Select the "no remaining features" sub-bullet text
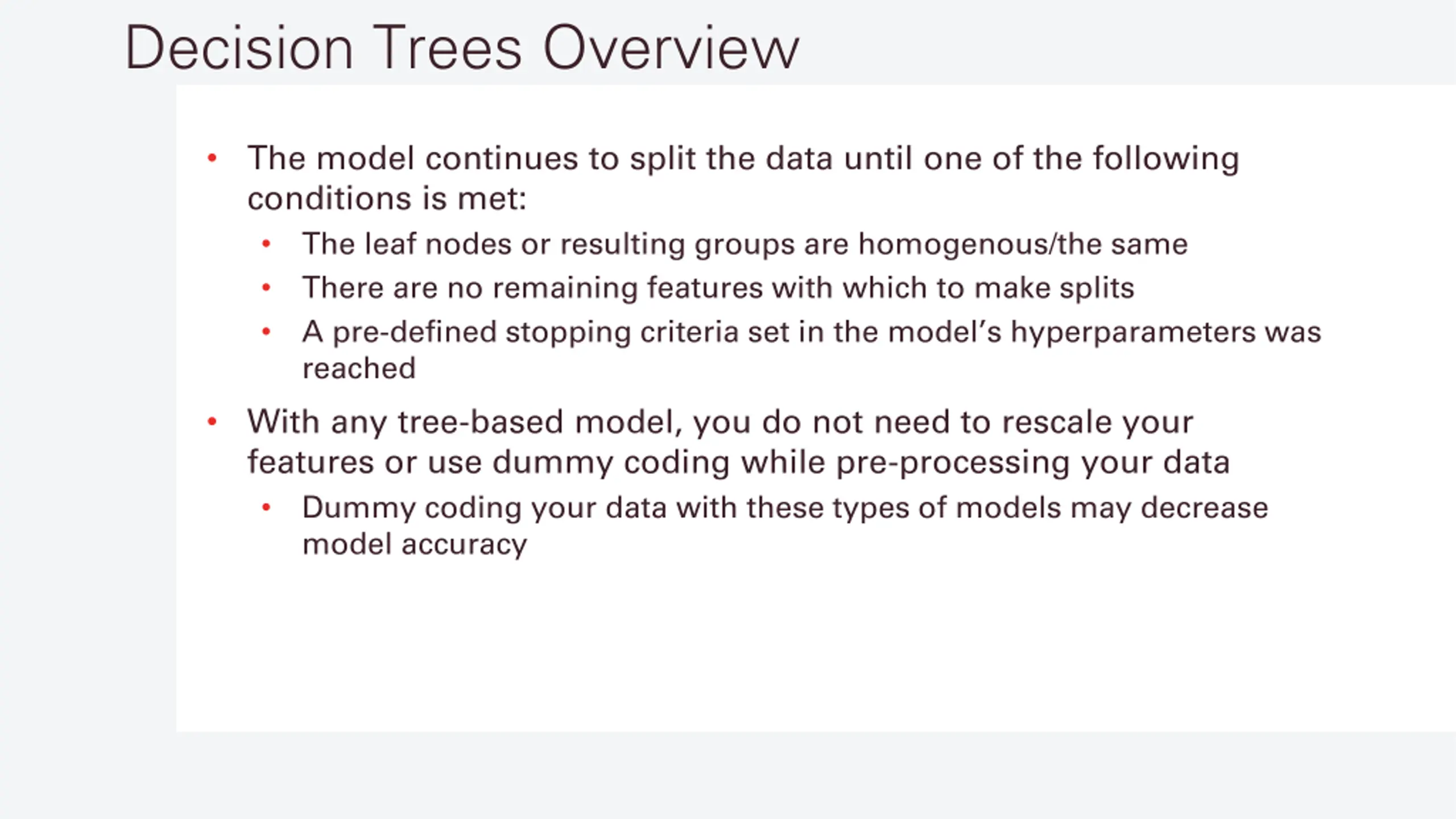Viewport: 1456px width, 819px height. (x=718, y=288)
